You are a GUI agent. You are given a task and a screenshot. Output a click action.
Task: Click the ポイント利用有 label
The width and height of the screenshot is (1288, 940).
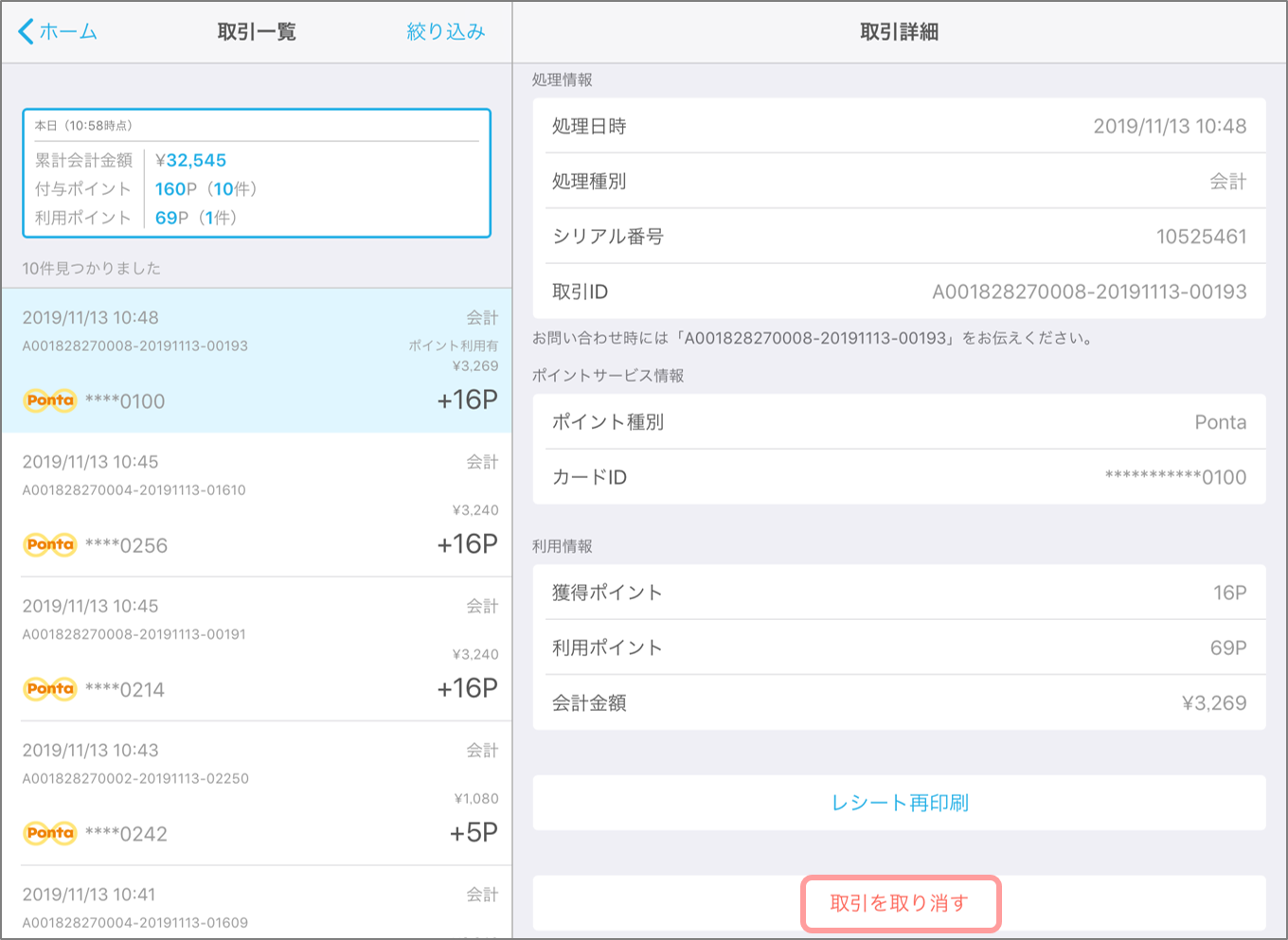453,346
